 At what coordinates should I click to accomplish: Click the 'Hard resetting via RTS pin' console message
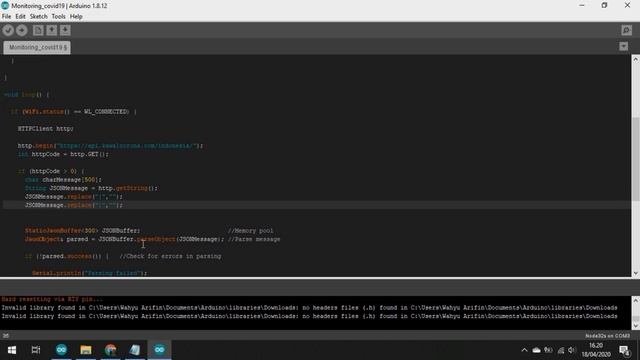pos(52,299)
